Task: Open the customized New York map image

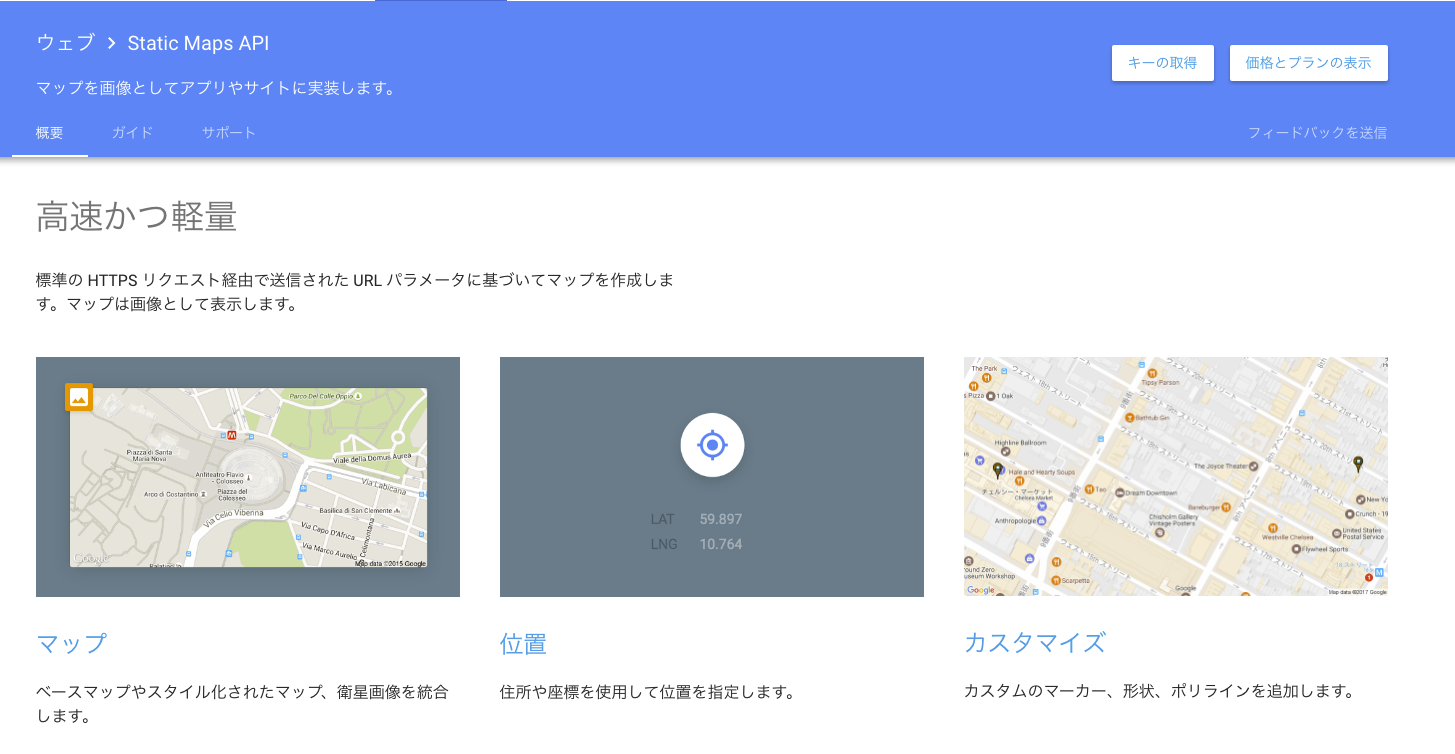Action: [x=1176, y=477]
